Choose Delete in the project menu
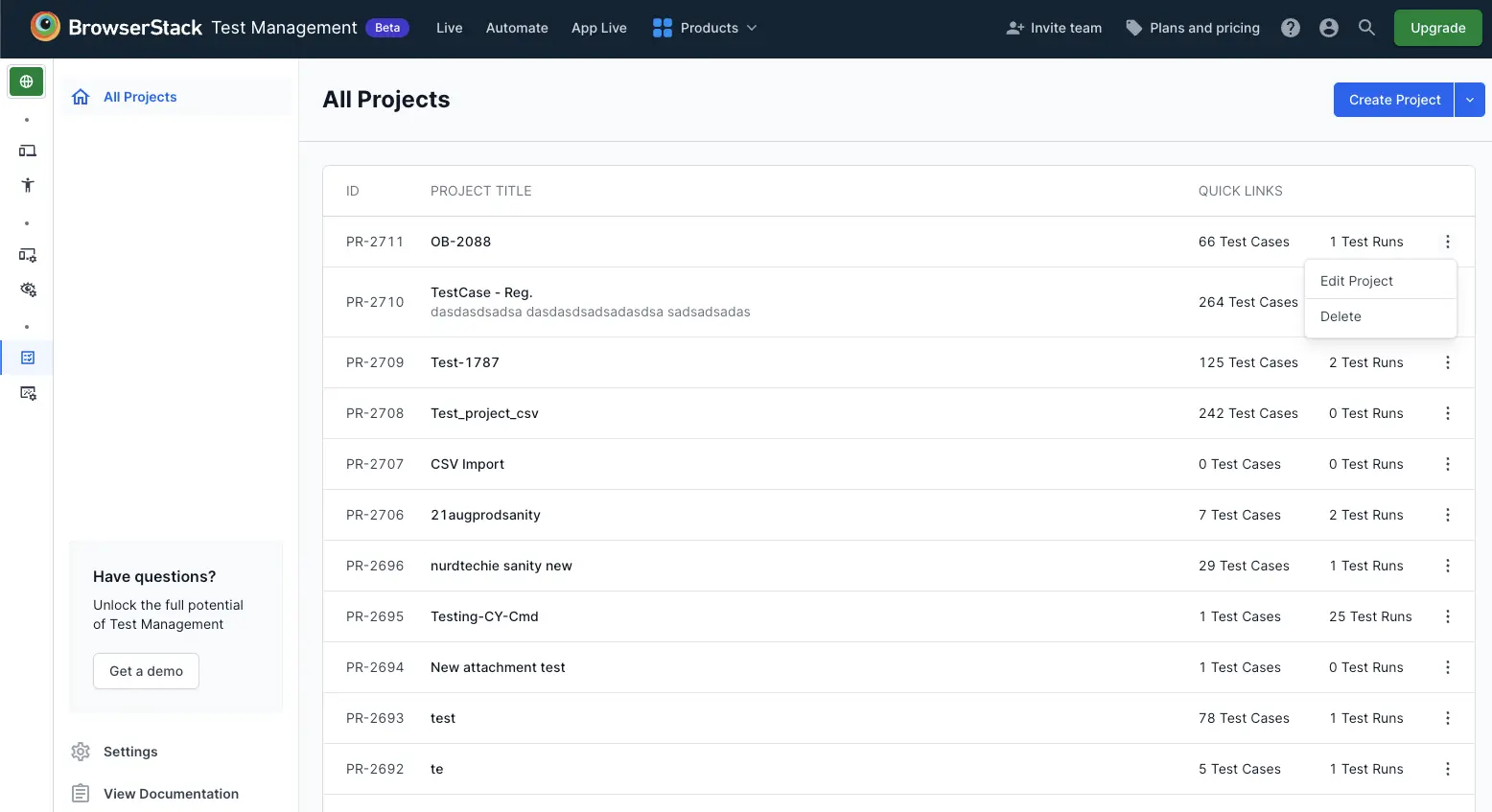This screenshot has width=1492, height=812. [x=1340, y=316]
